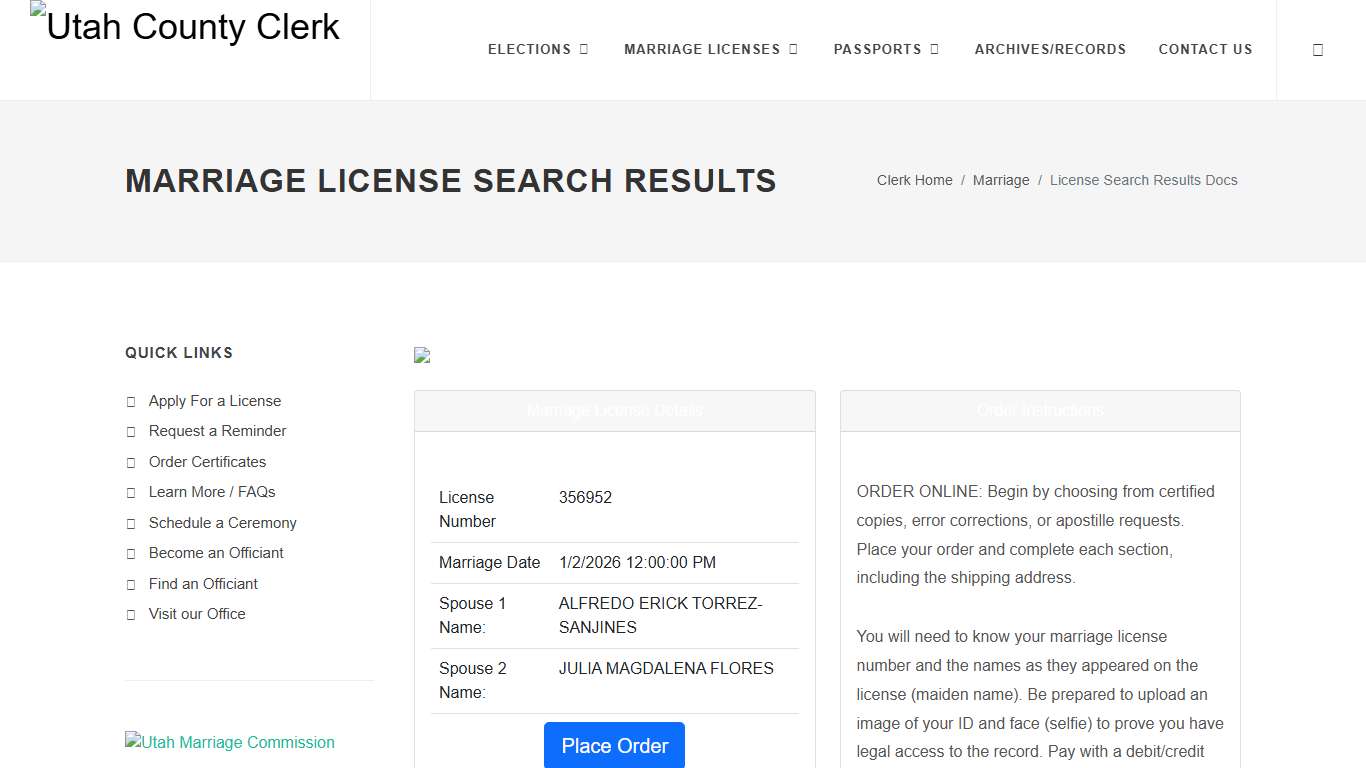Navigate to Clerk Home via the breadcrumb
The image size is (1366, 768).
coord(914,180)
